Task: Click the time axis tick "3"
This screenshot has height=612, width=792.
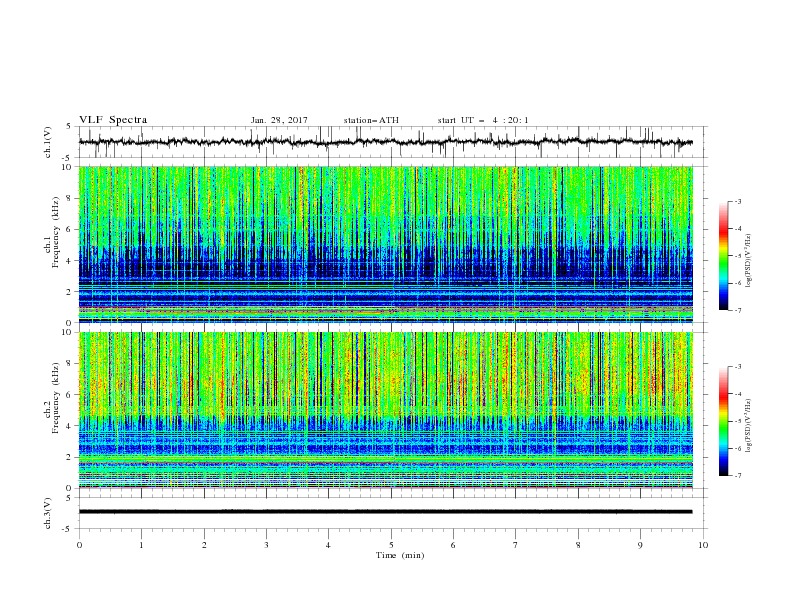Action: (266, 545)
